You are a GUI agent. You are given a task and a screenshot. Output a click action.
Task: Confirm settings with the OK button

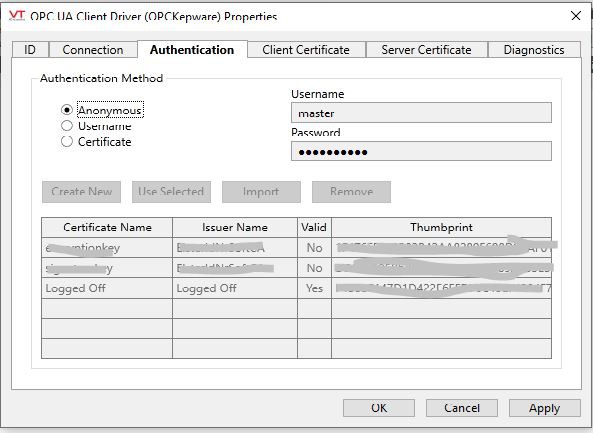click(x=379, y=408)
